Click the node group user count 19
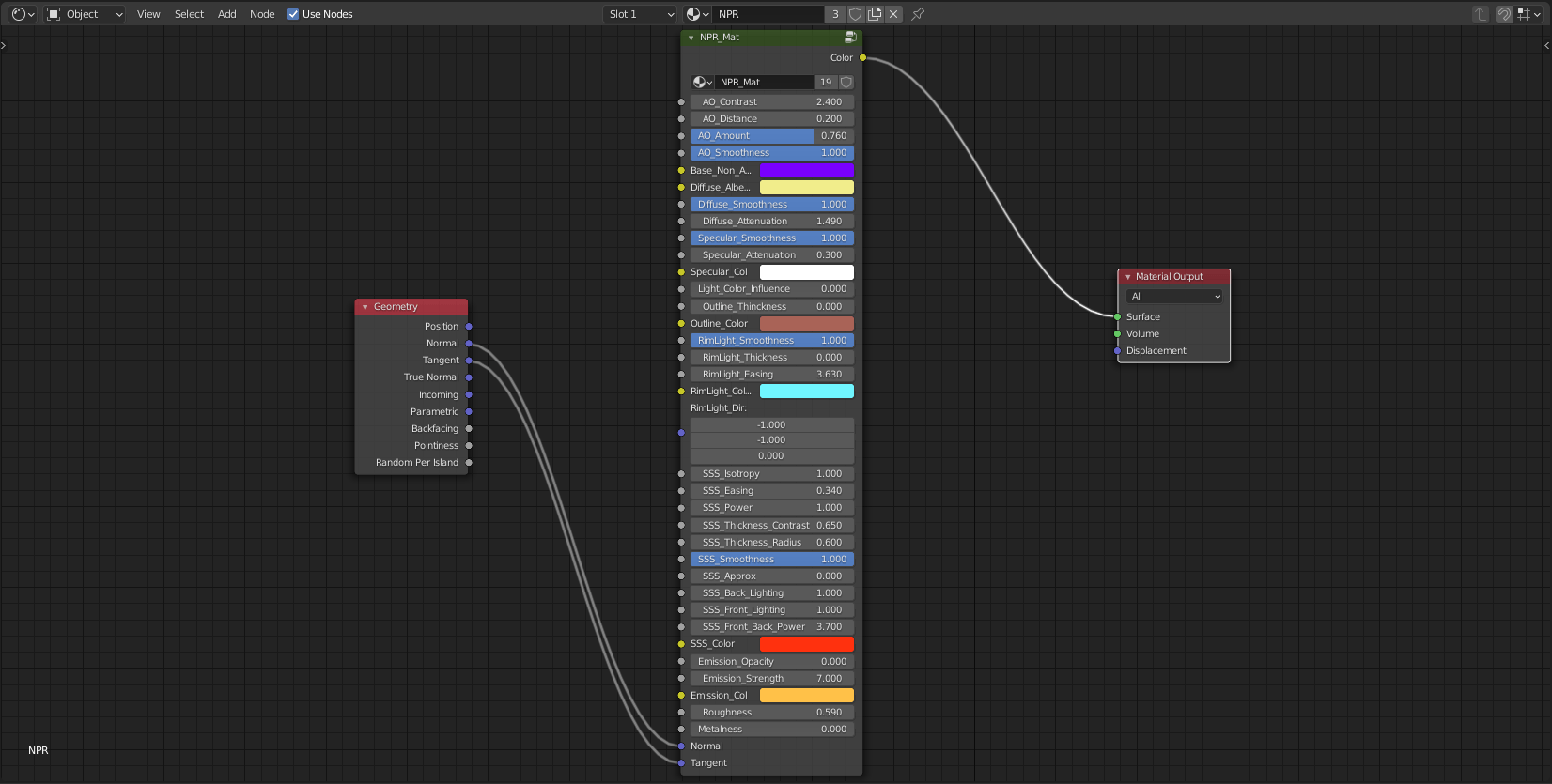Screen dimensions: 1552x784 [x=826, y=83]
